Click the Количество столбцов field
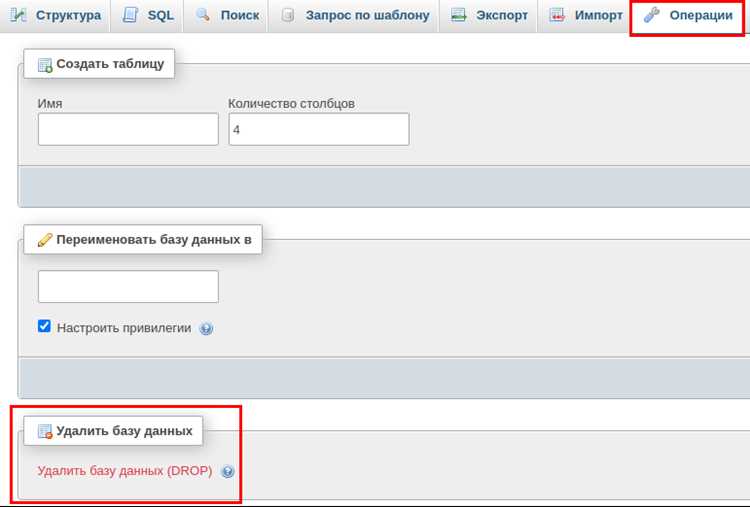750x507 pixels. [319, 129]
